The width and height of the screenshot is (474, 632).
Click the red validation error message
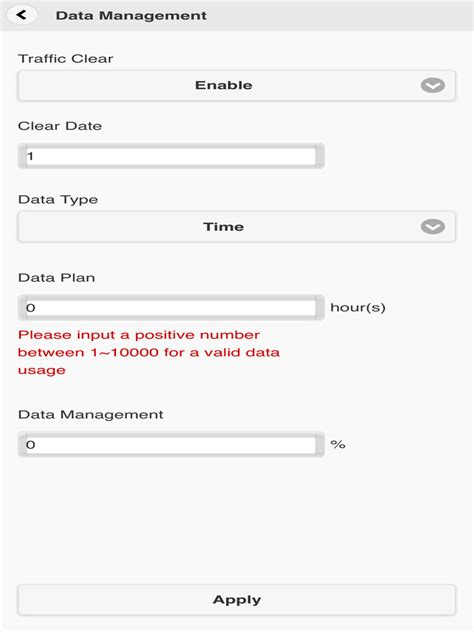coord(149,352)
